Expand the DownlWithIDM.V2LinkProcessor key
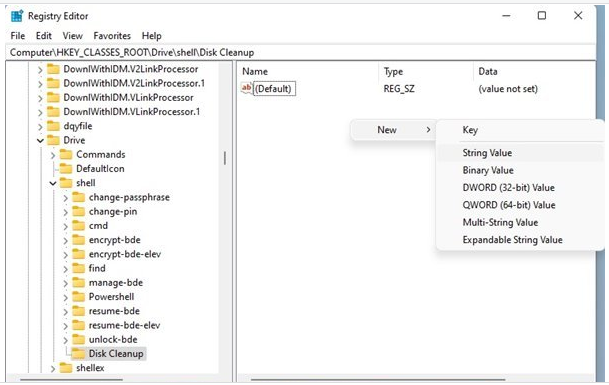Viewport: 609px width, 385px height. 40,70
